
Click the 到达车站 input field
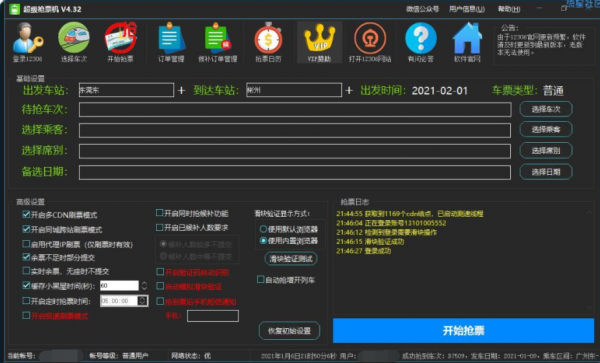(294, 90)
